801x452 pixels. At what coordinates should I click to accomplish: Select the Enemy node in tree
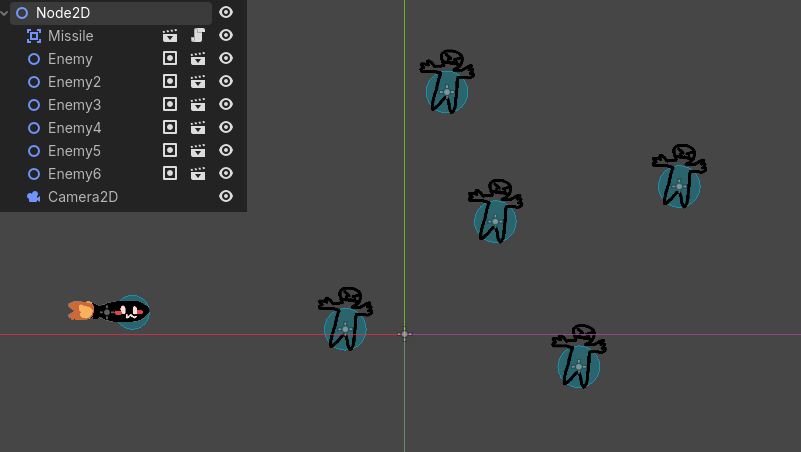click(x=70, y=59)
